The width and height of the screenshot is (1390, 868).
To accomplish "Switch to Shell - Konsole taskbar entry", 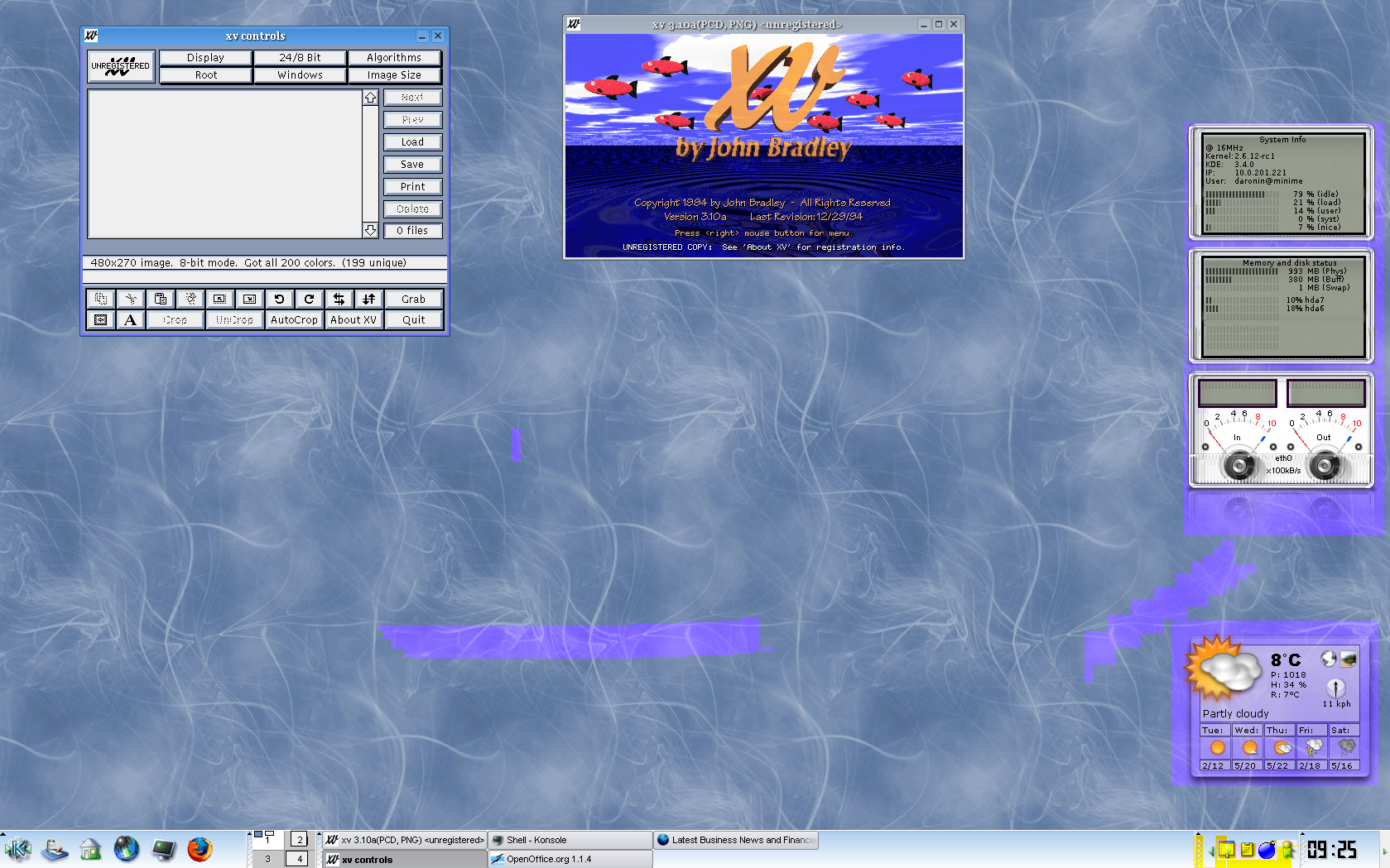I will (x=570, y=840).
